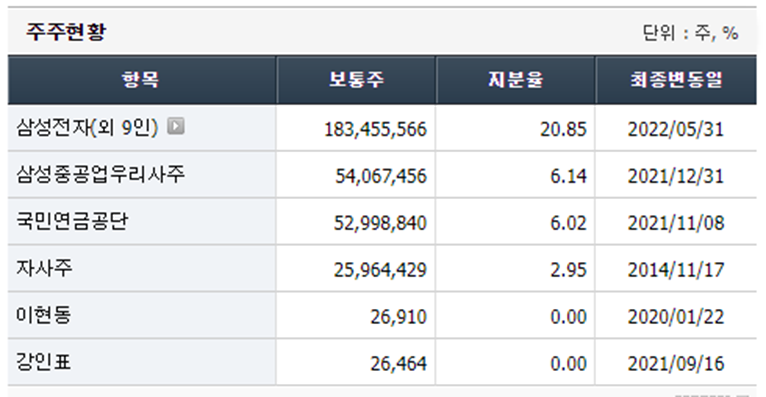Expand the 삼성전자(외 9인) arrow icon

click(176, 126)
